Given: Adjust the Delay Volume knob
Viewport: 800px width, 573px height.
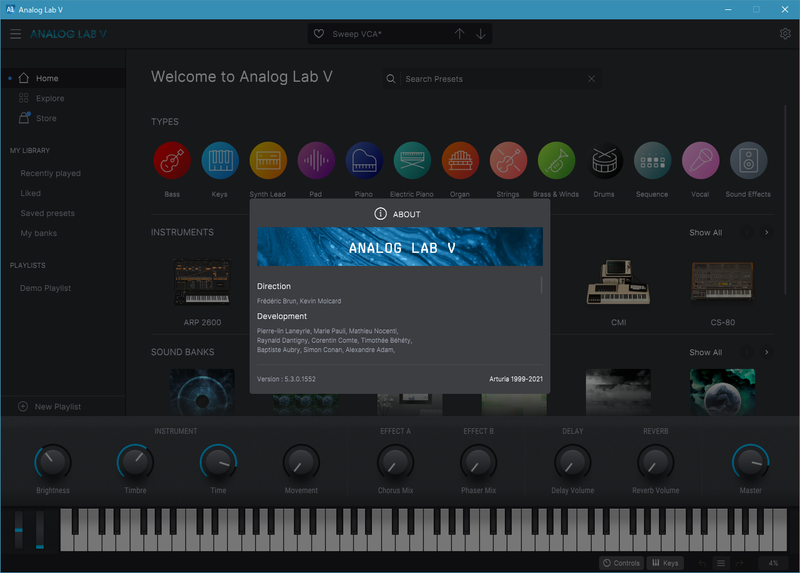Looking at the screenshot, I should 572,462.
